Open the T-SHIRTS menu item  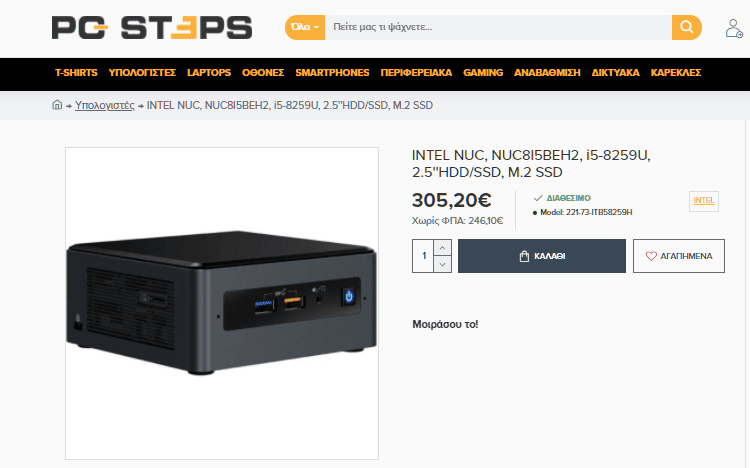(x=76, y=73)
